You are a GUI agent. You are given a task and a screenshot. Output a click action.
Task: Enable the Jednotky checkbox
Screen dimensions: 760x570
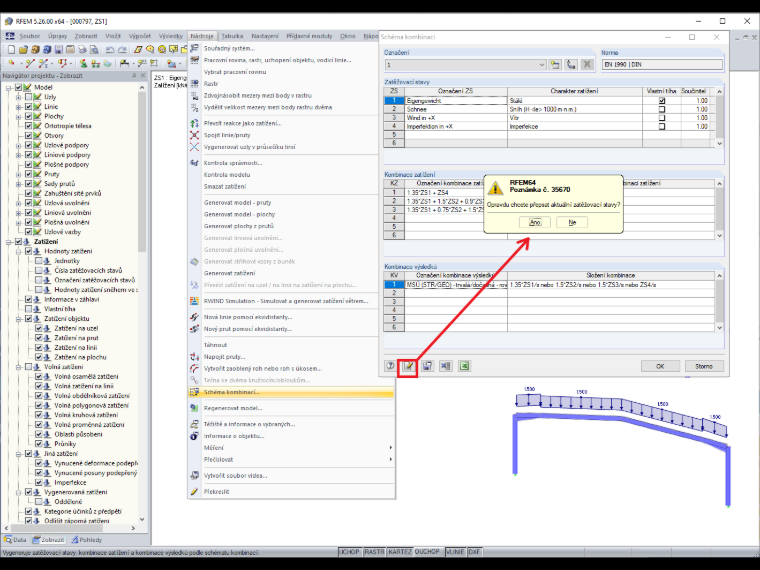tap(39, 261)
